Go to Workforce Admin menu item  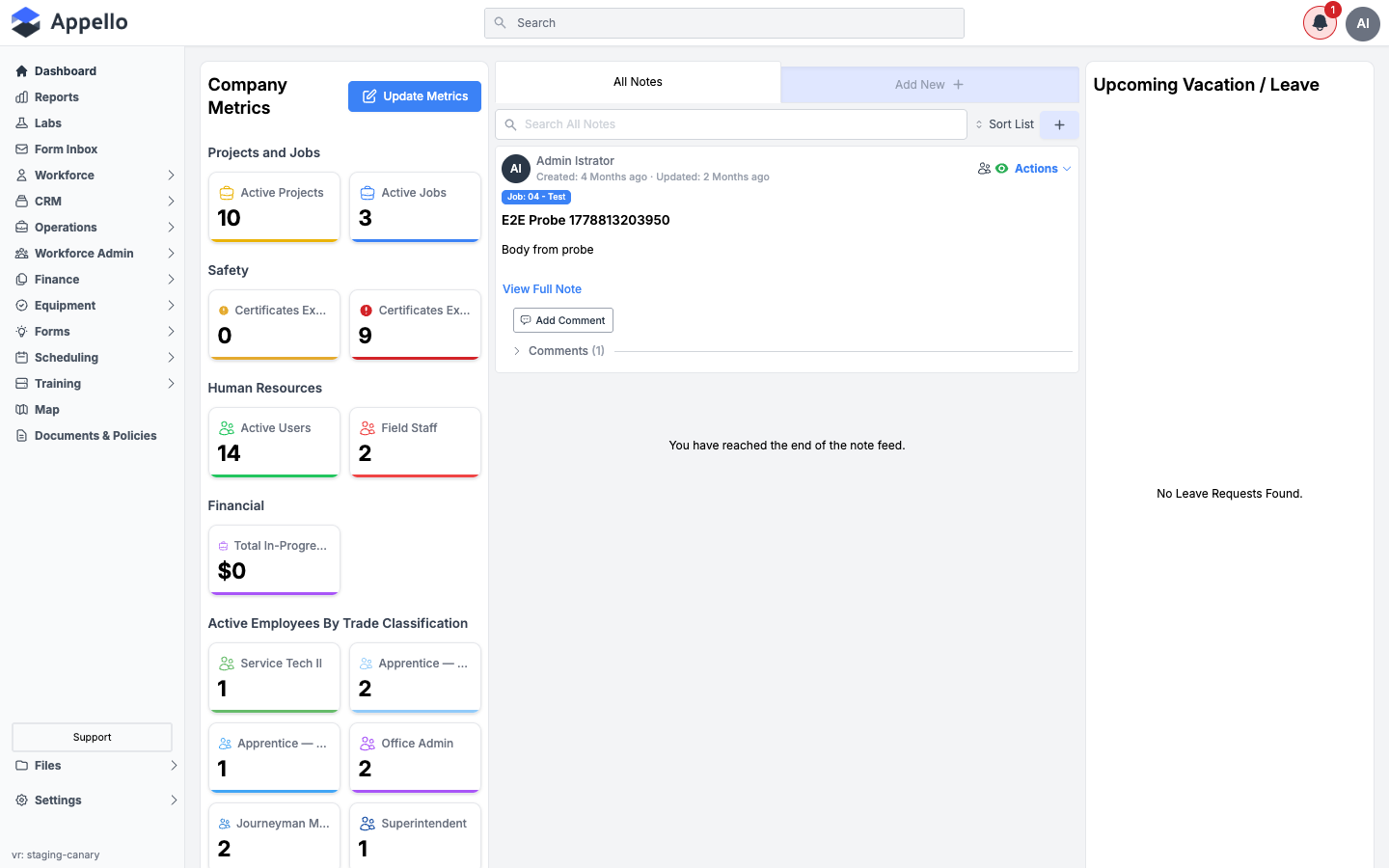(84, 254)
